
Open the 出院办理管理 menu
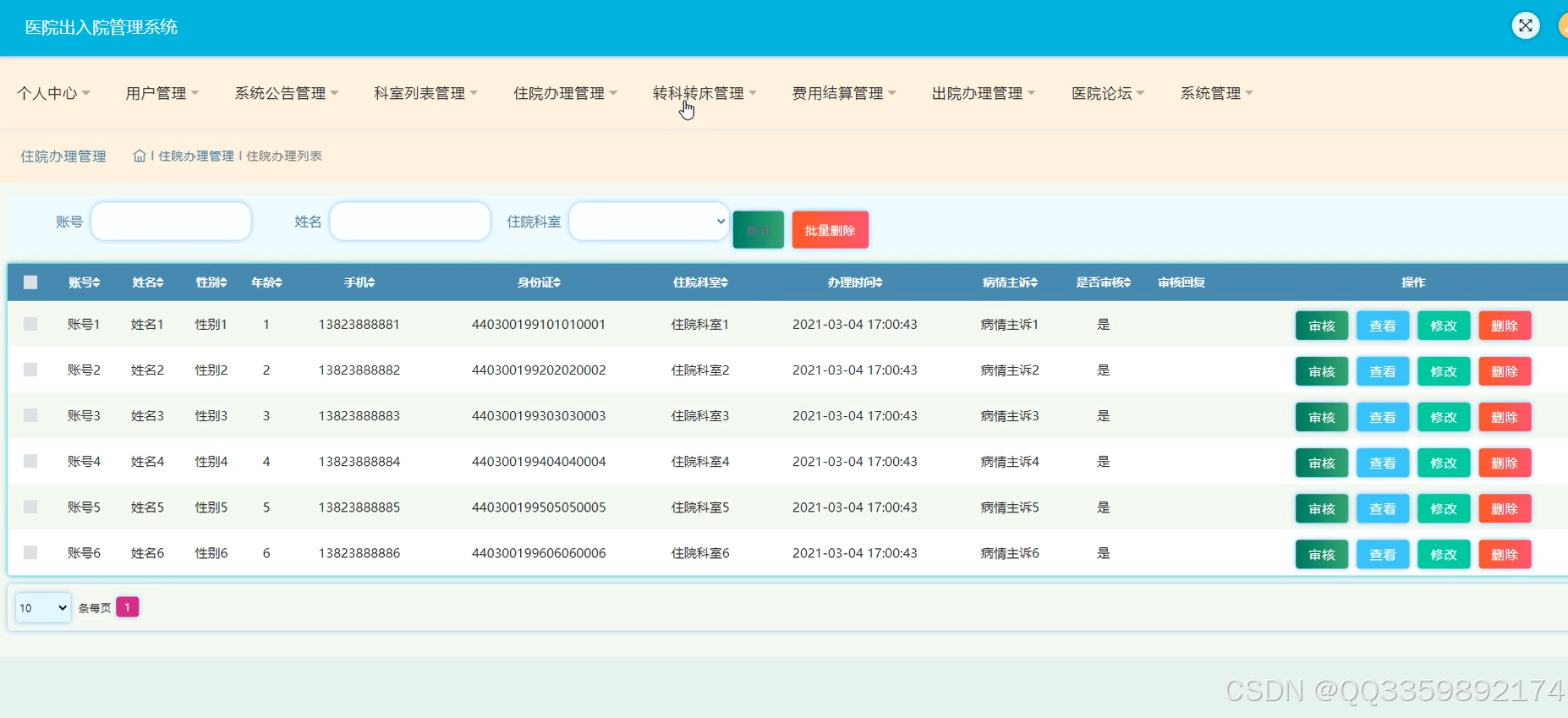[x=984, y=93]
